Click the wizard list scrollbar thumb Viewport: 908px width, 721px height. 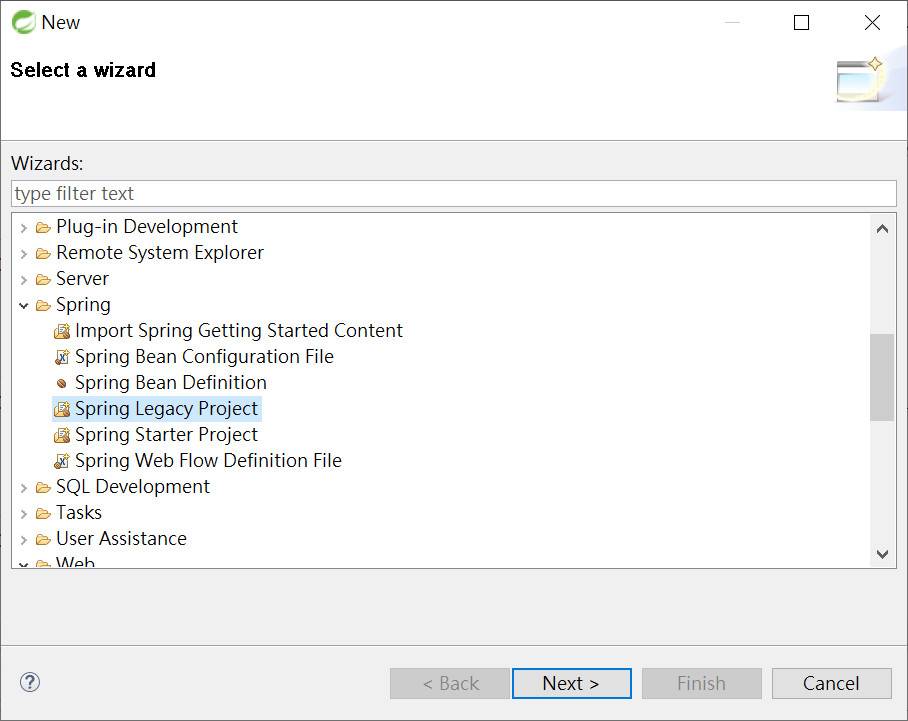pos(882,377)
